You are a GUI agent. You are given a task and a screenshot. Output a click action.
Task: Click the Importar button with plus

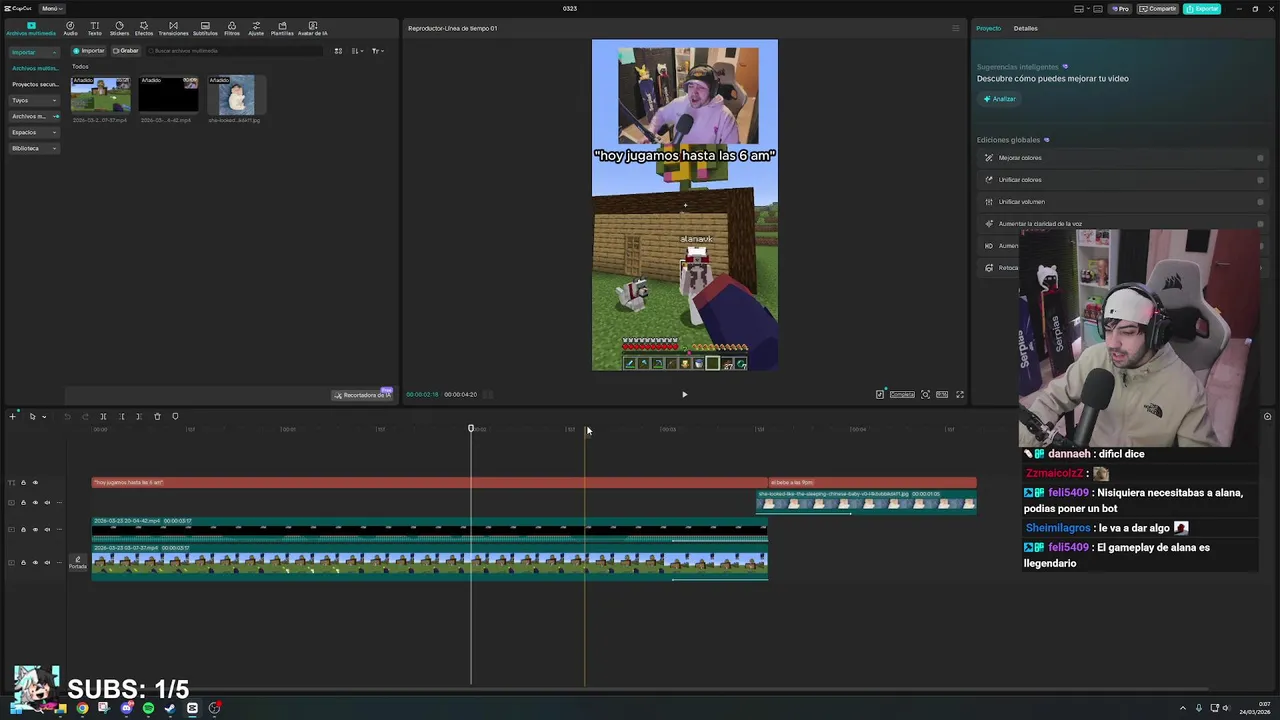[89, 51]
